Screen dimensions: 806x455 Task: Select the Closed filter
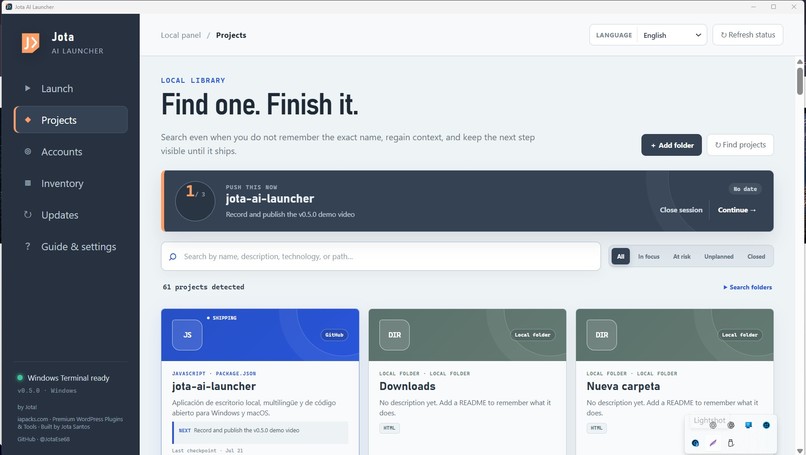coord(756,256)
